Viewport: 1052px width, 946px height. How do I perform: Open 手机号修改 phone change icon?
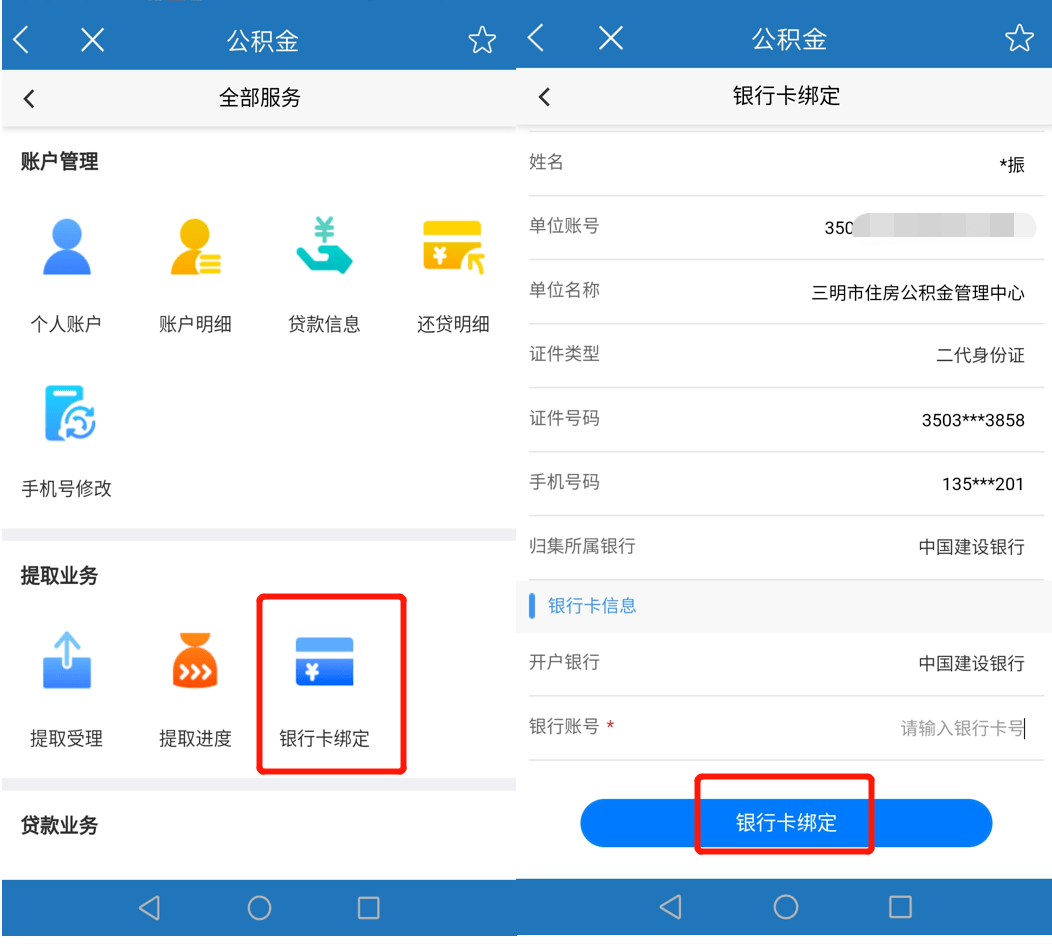[x=70, y=413]
